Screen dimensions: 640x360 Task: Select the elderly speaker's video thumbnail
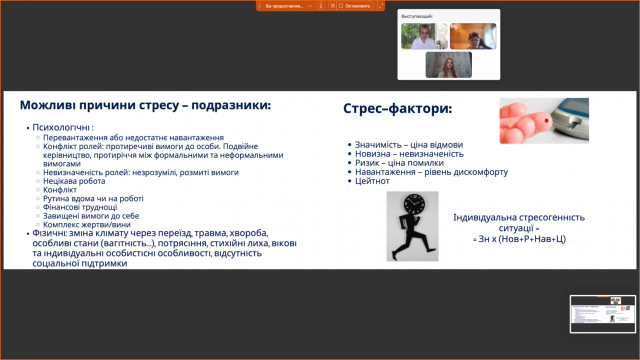click(424, 36)
